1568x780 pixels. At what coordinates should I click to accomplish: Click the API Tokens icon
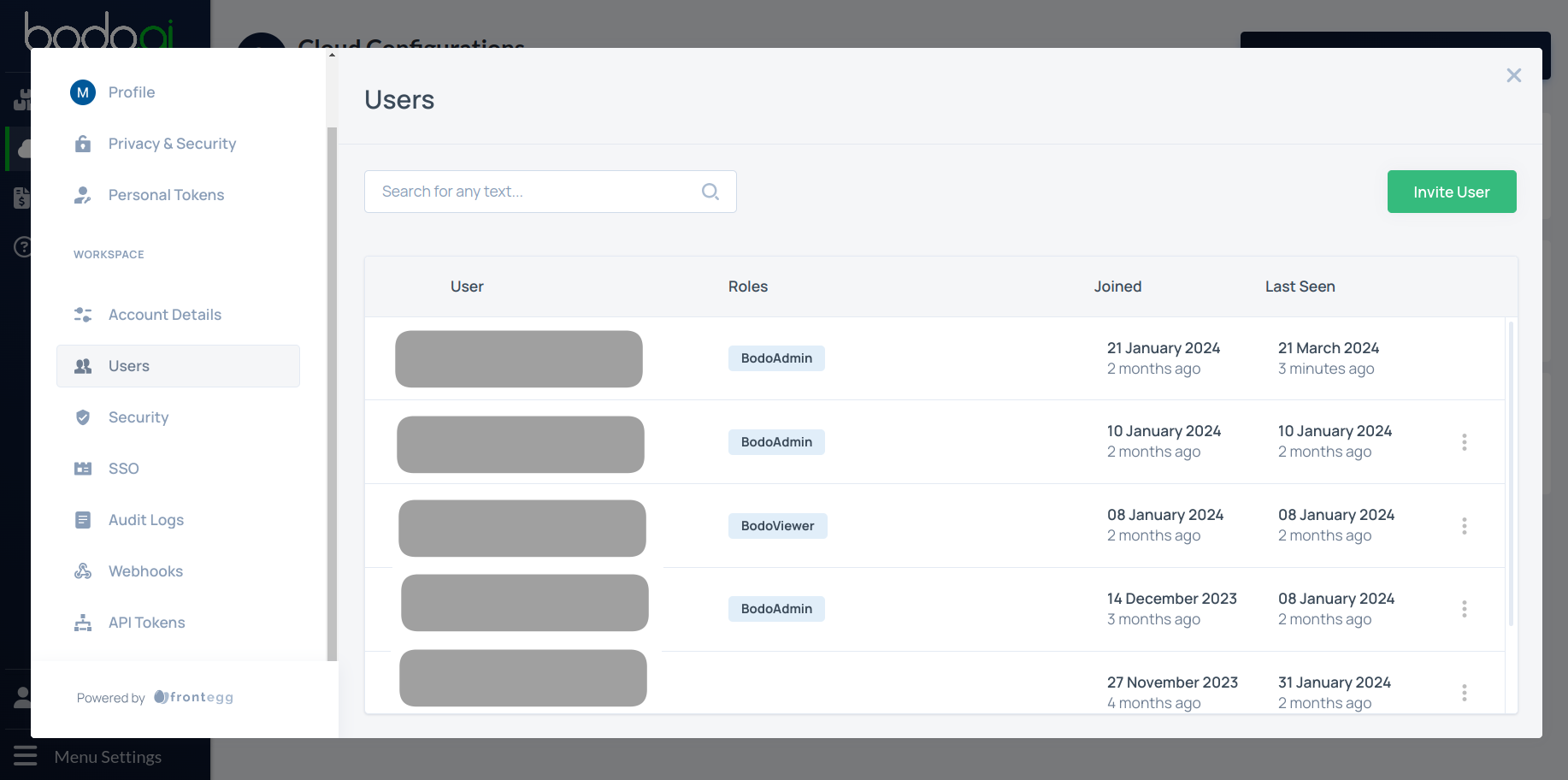click(x=82, y=622)
